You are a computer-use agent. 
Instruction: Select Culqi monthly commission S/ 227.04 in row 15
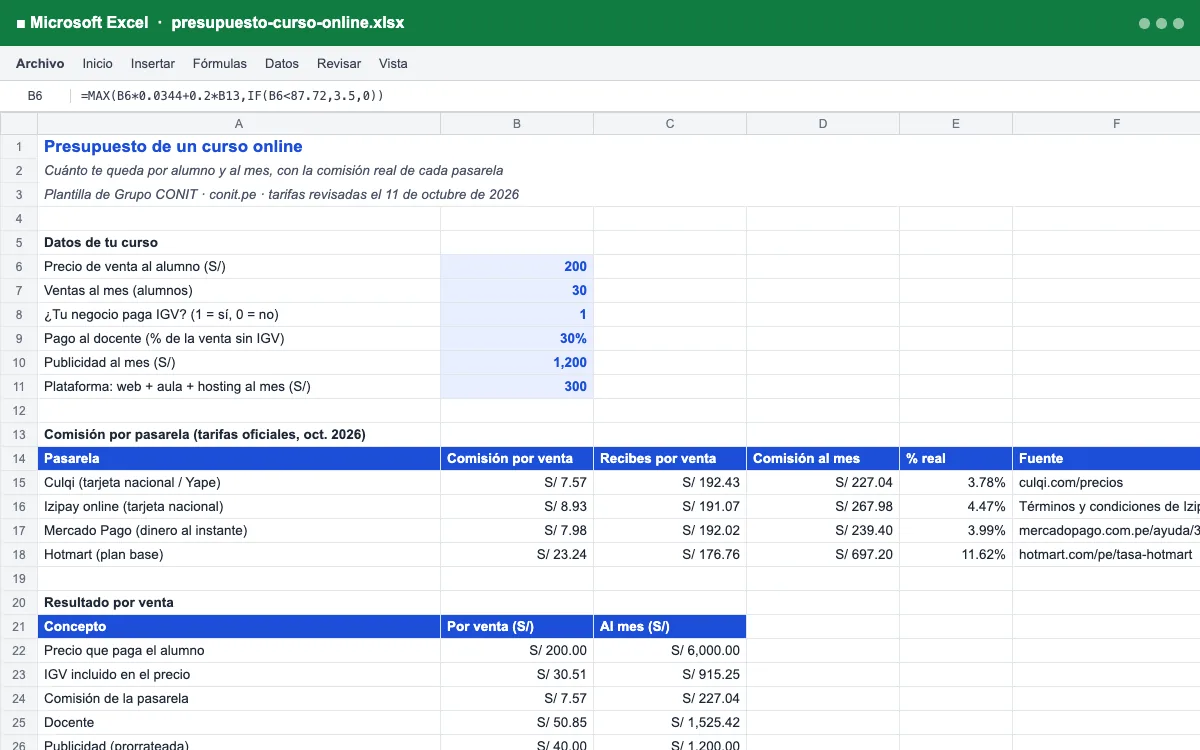[823, 482]
